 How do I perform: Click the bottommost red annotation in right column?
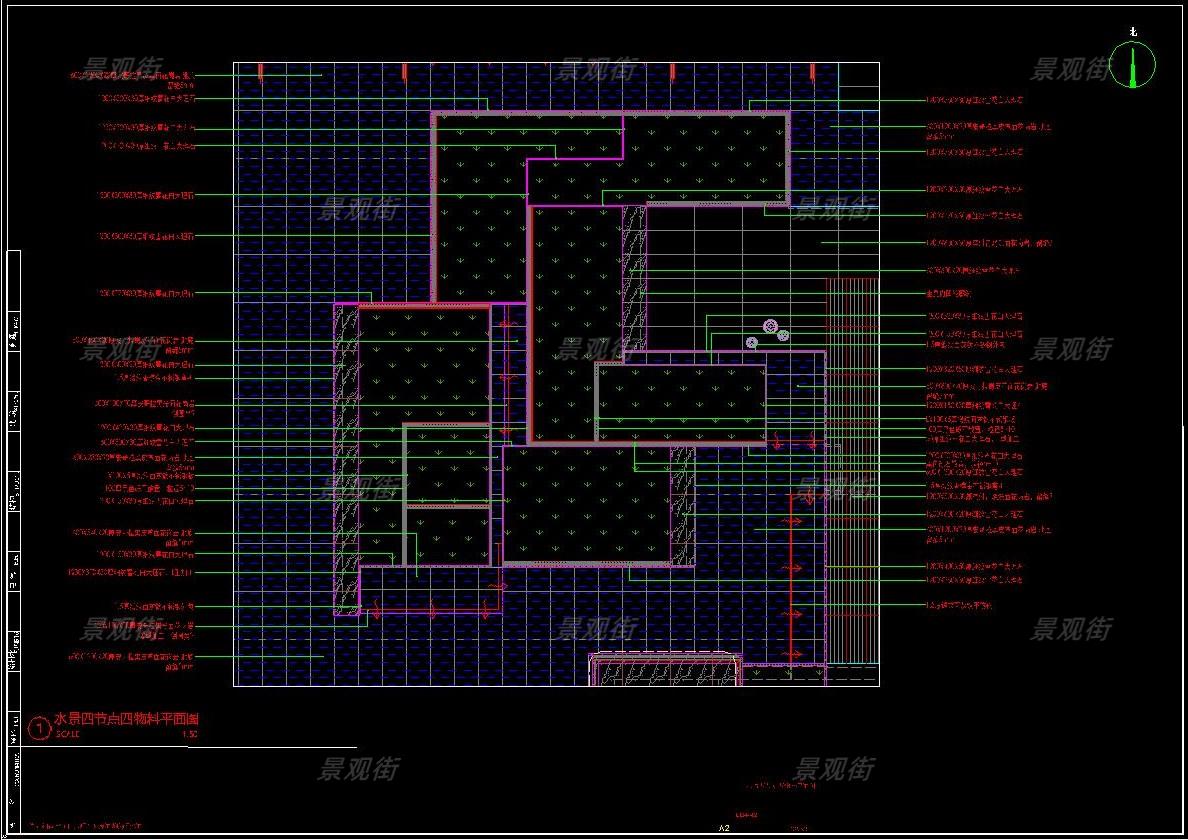point(959,605)
